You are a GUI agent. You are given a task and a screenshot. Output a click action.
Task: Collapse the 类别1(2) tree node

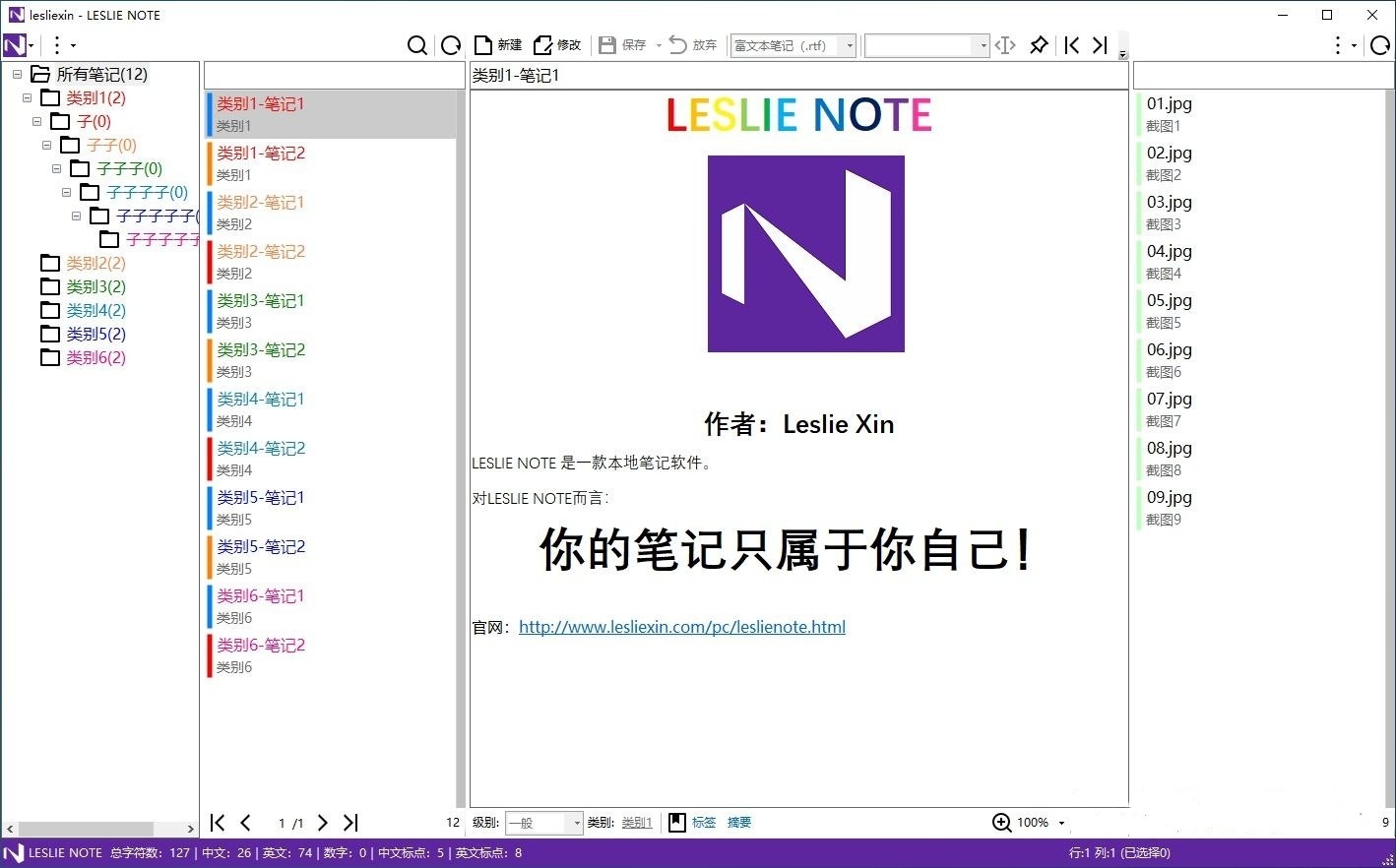click(x=27, y=97)
